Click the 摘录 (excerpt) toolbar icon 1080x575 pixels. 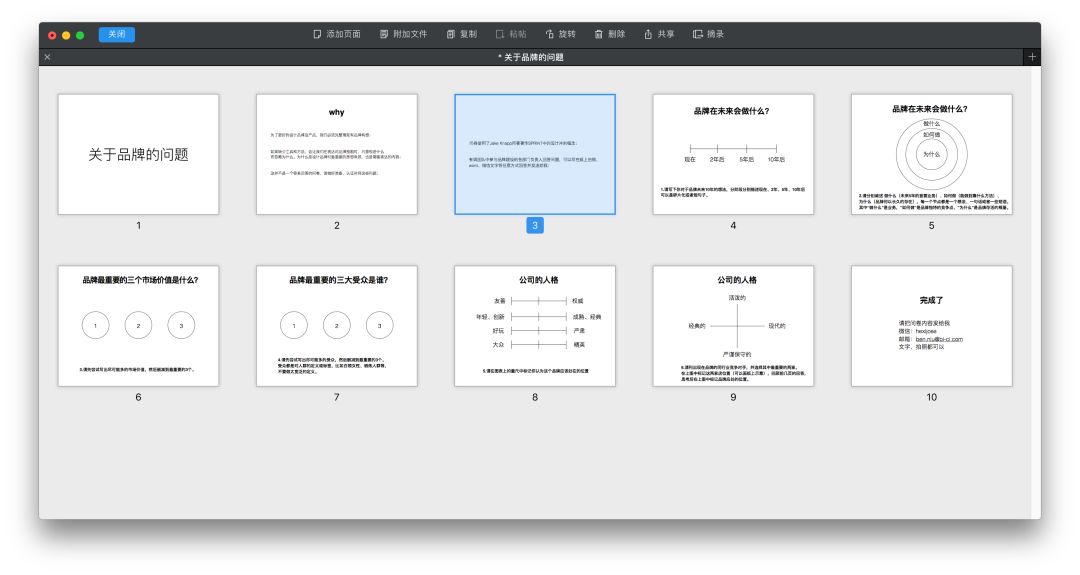point(698,34)
